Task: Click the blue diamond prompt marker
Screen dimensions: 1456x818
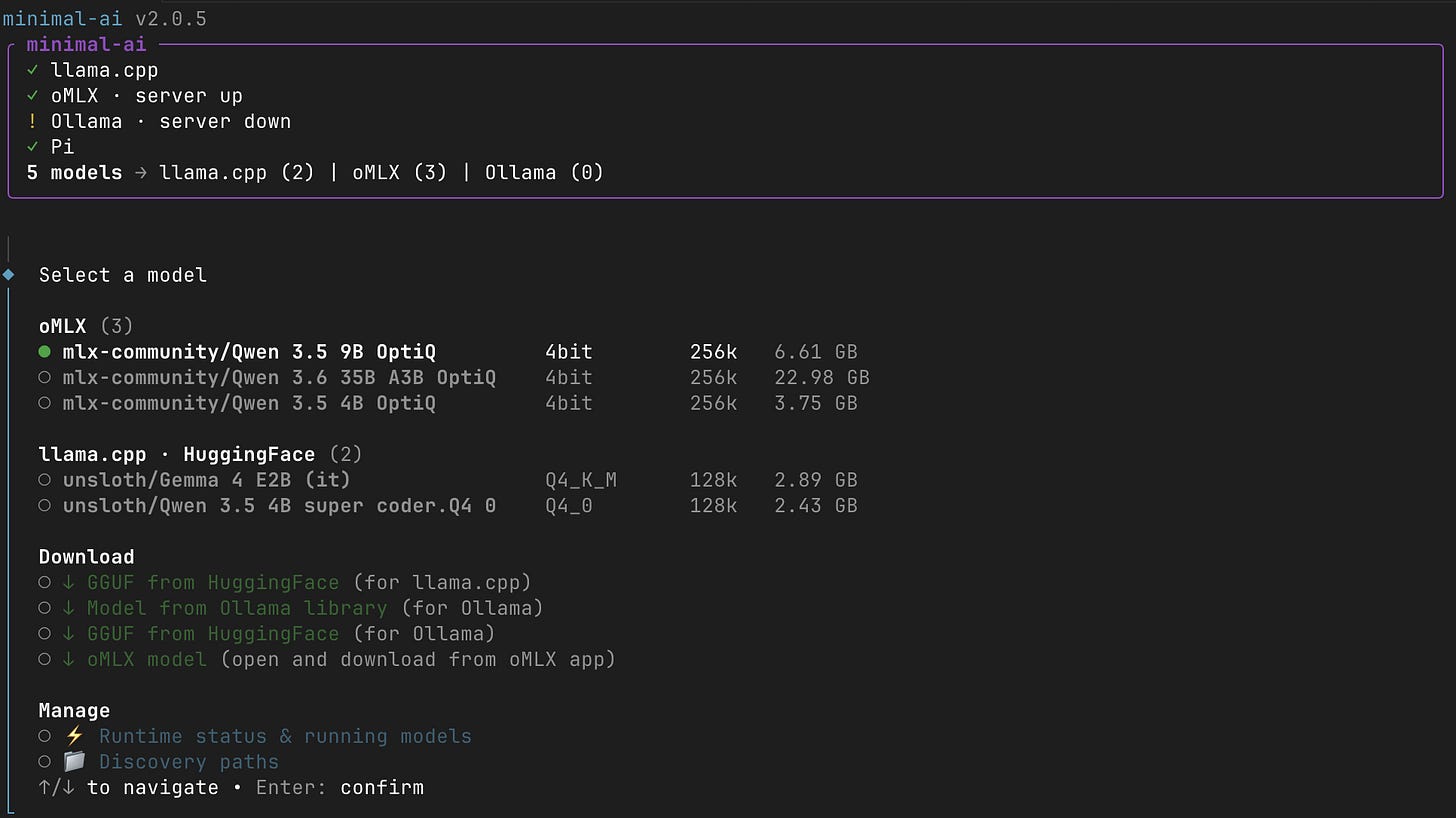Action: [8, 275]
